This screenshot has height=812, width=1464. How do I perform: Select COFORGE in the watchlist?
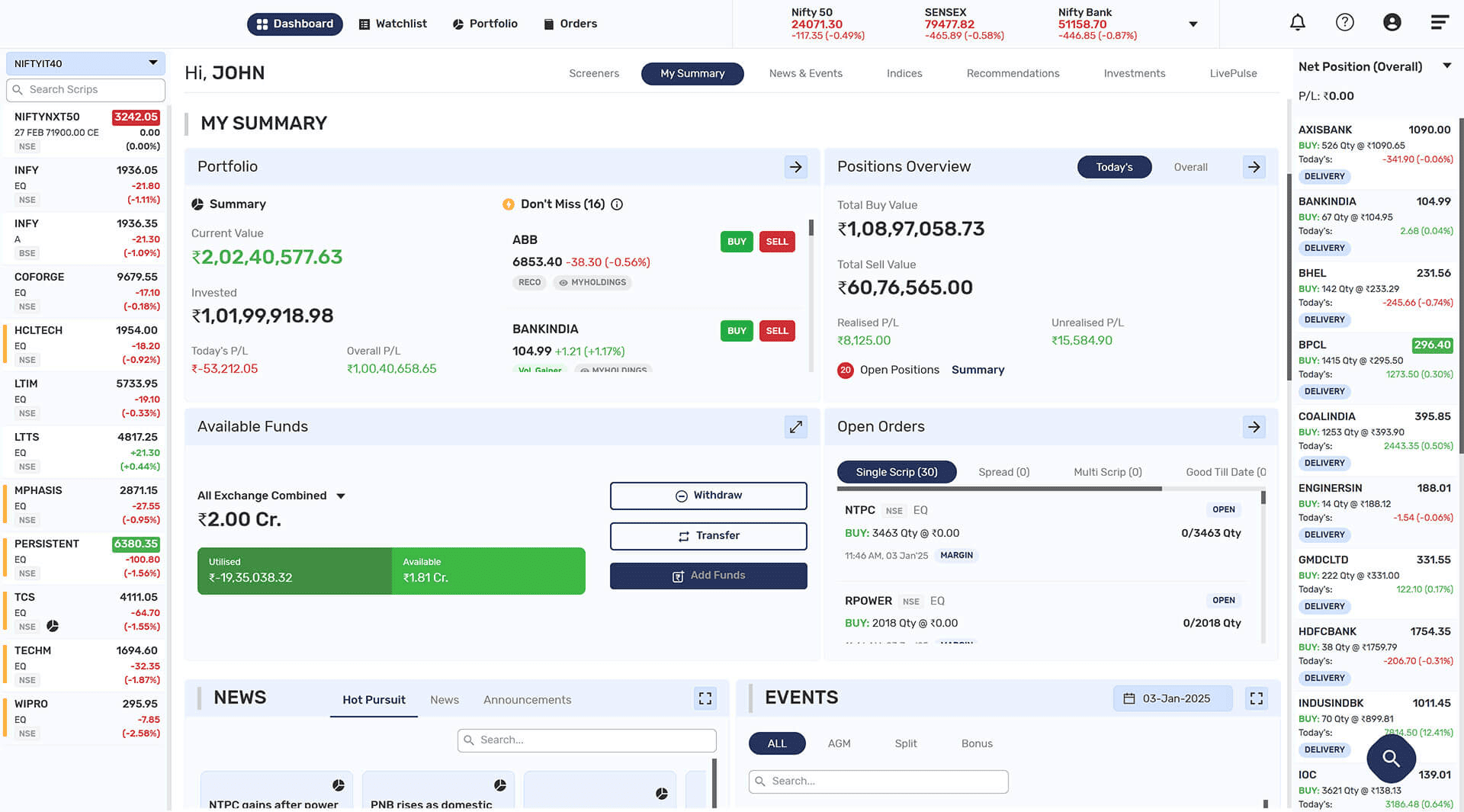click(x=85, y=291)
